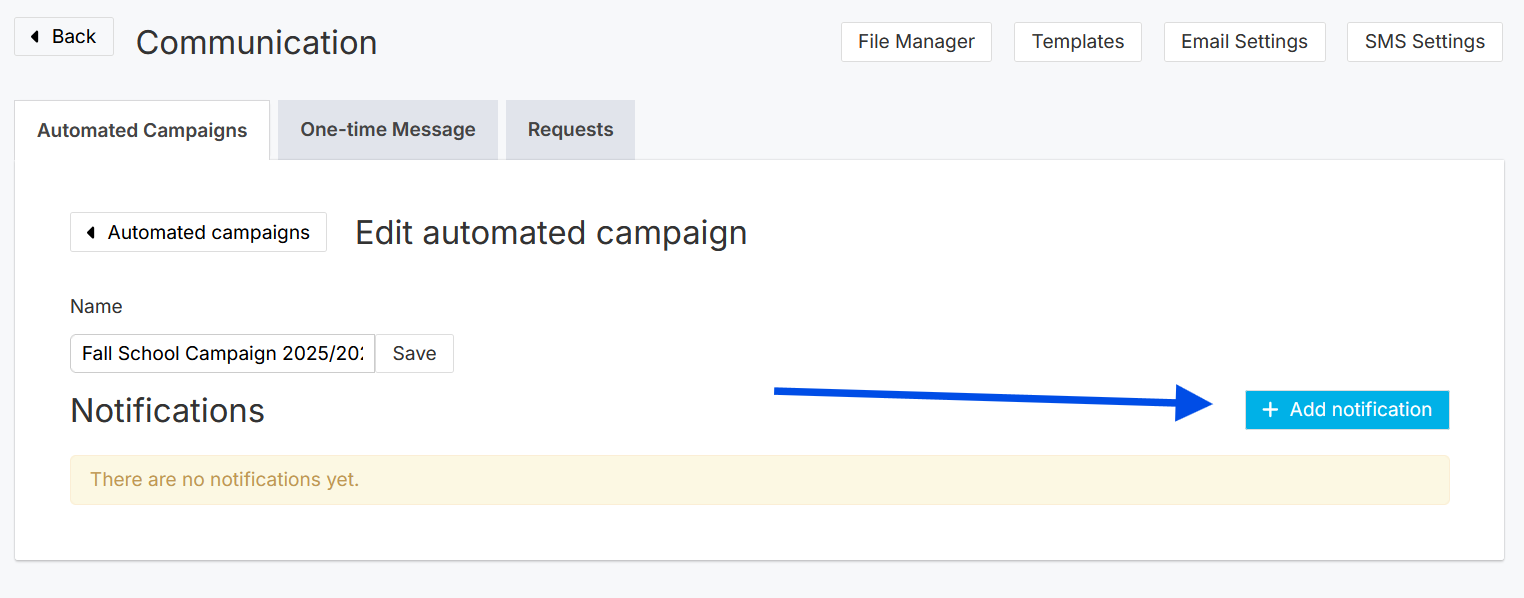Image resolution: width=1524 pixels, height=598 pixels.
Task: Save the campaign name
Action: point(414,353)
